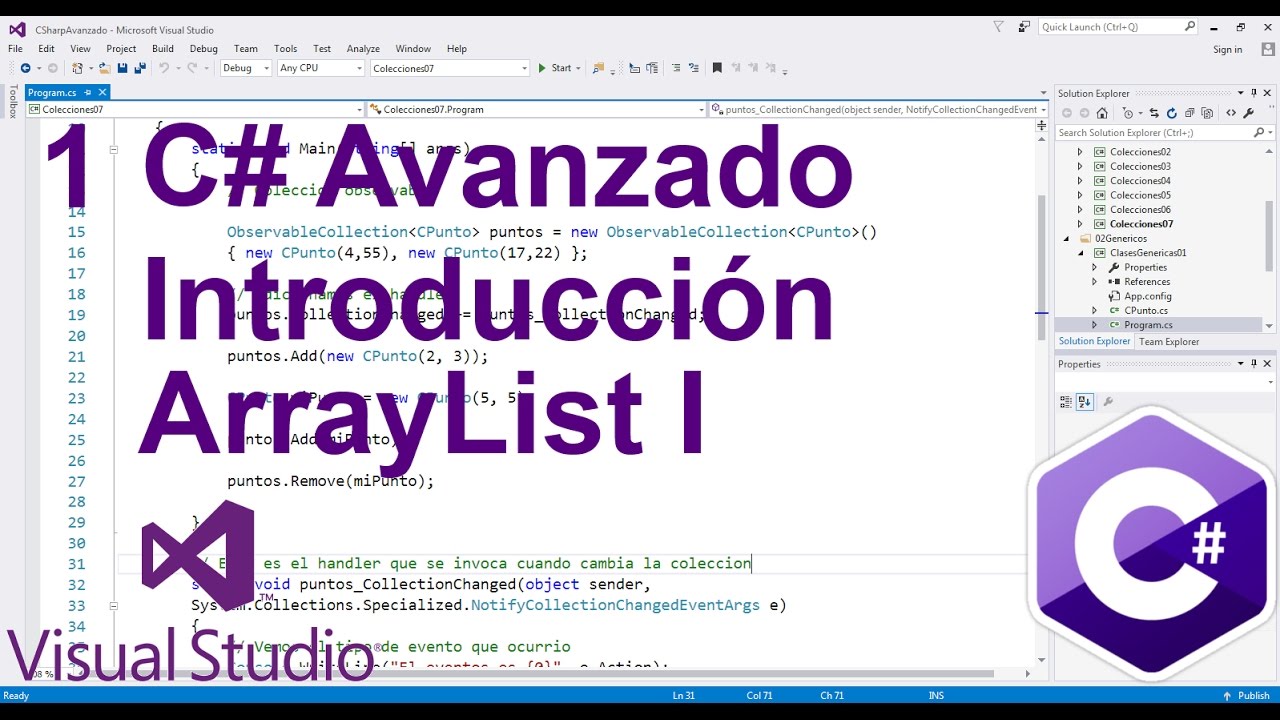Expand the CPunto.cs node

click(x=1094, y=311)
